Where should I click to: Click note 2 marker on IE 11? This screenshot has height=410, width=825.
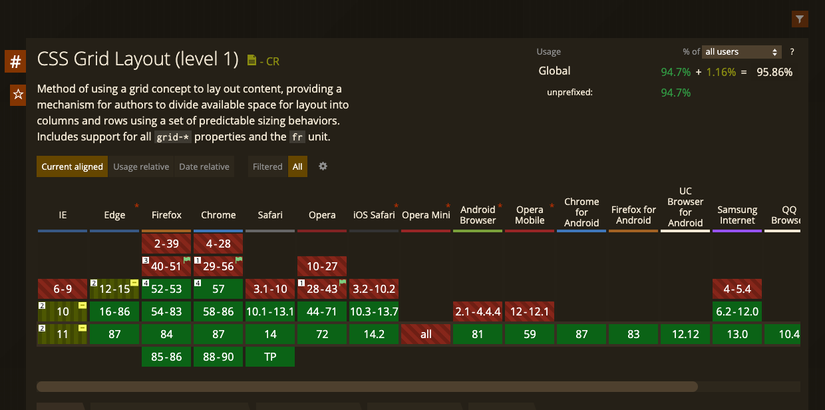(42, 328)
